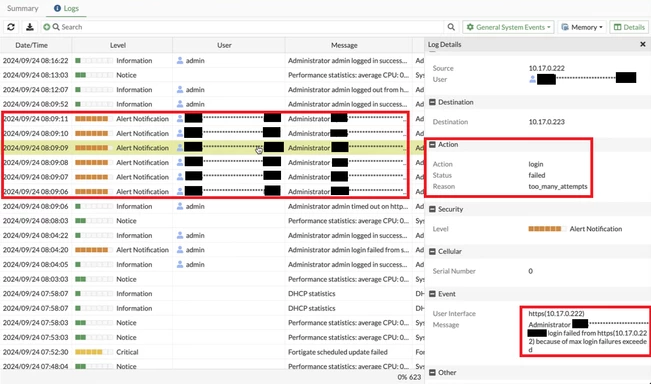Image resolution: width=651 pixels, height=384 pixels.
Task: Select the 08:09:10 Alert Notification row
Action: pyautogui.click(x=212, y=133)
